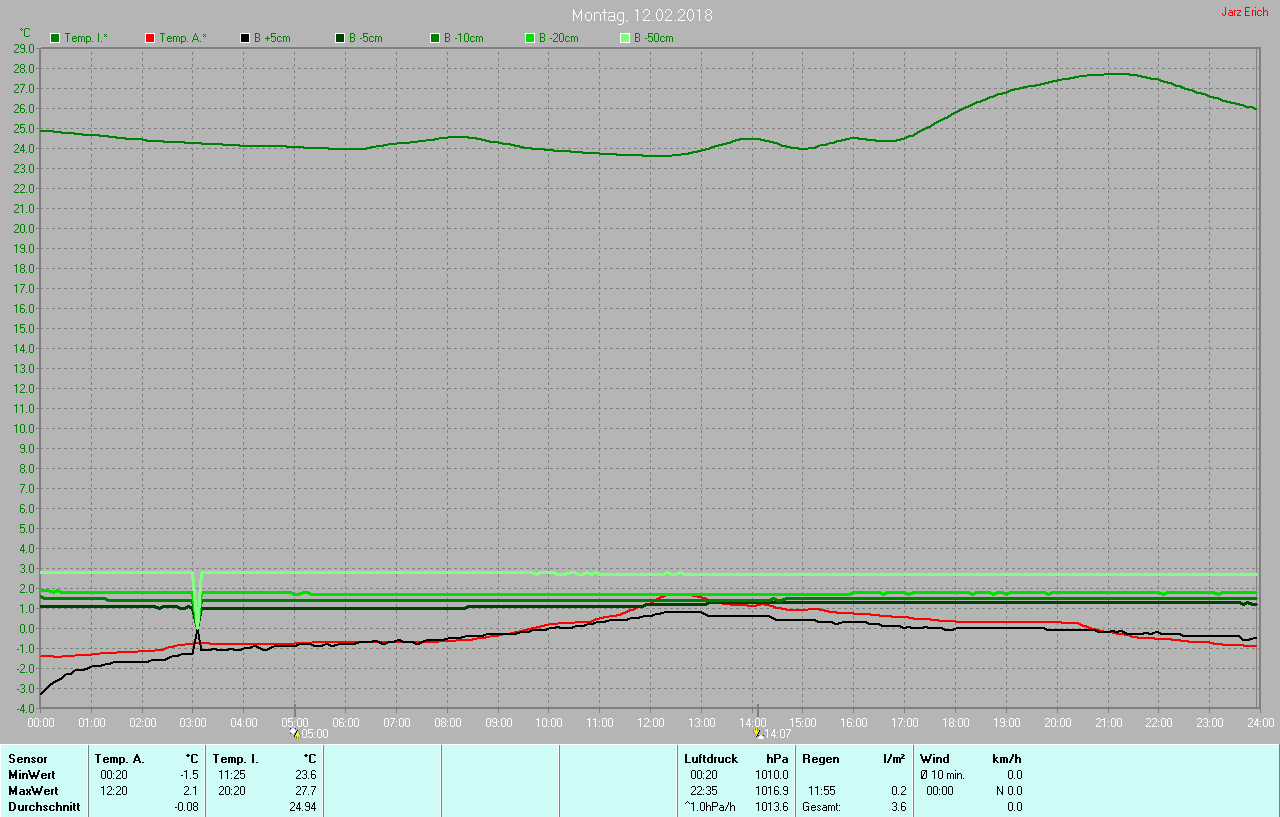The image size is (1280, 817).
Task: Click the 21:00 tick on time axis
Action: [1108, 722]
